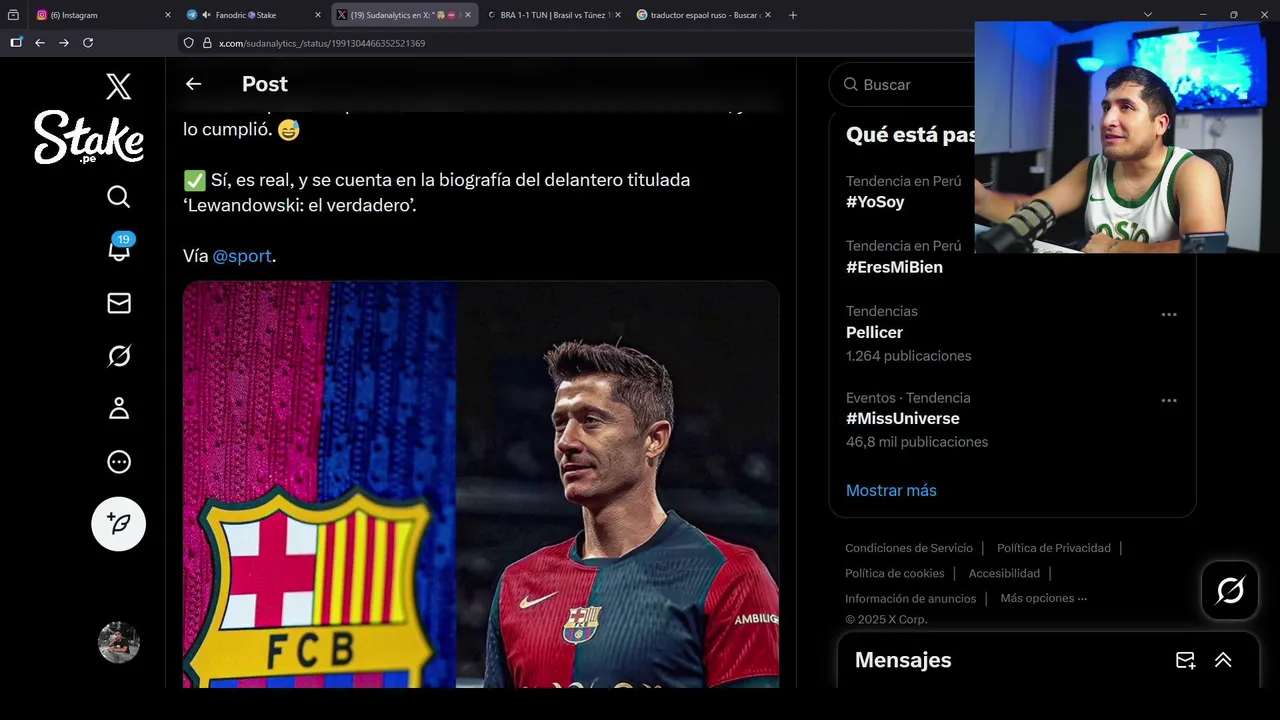Screen dimensions: 1280x720
Task: Switch to the Instagram browser tab
Action: click(x=100, y=15)
